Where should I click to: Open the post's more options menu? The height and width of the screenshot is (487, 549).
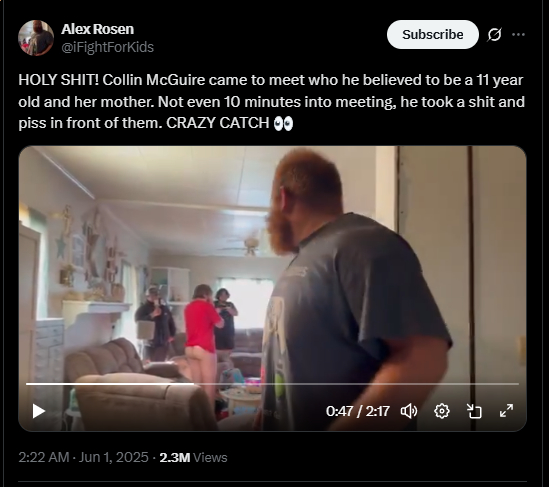518,34
